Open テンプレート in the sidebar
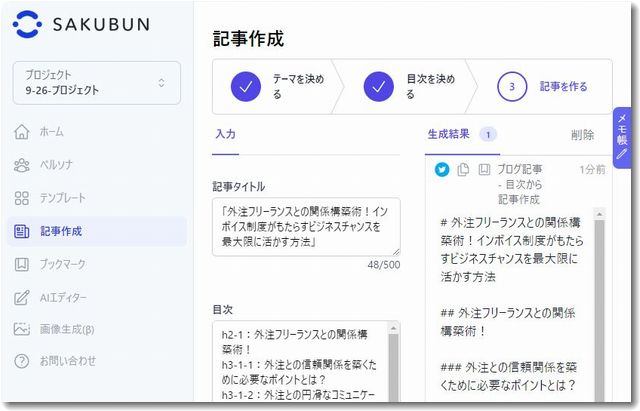Viewport: 640px width, 411px height. click(62, 197)
